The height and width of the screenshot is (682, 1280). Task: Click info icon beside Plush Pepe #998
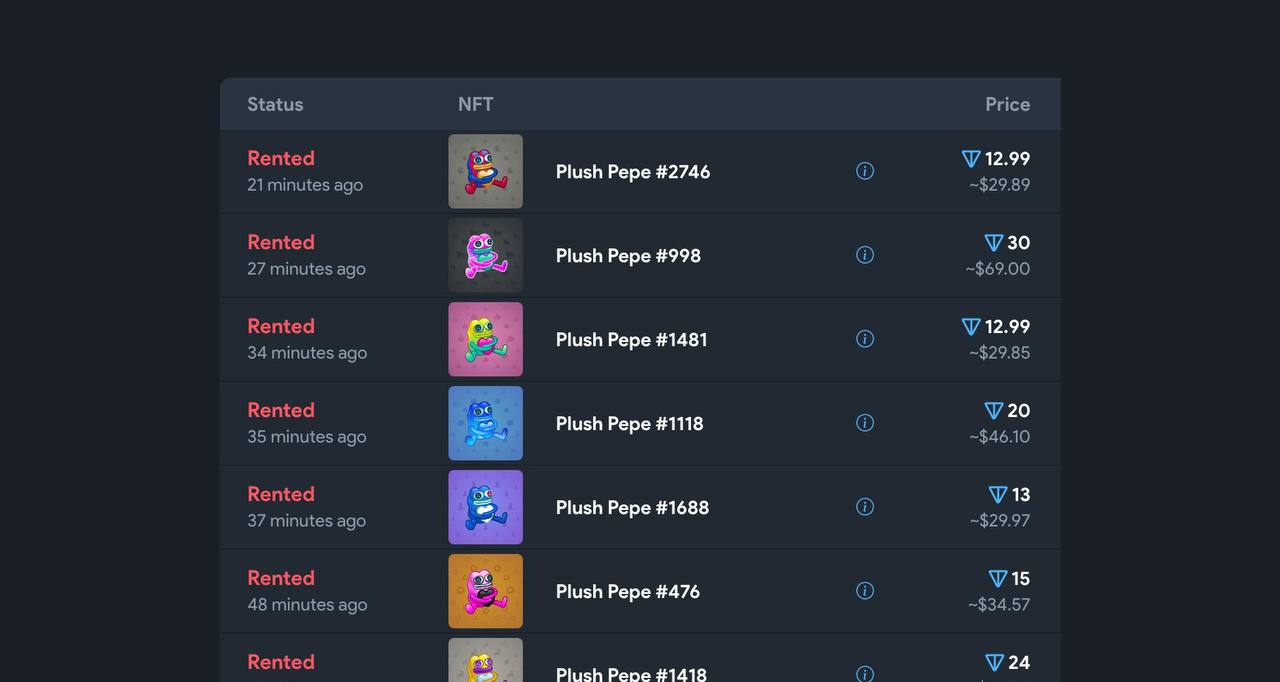[x=865, y=255]
